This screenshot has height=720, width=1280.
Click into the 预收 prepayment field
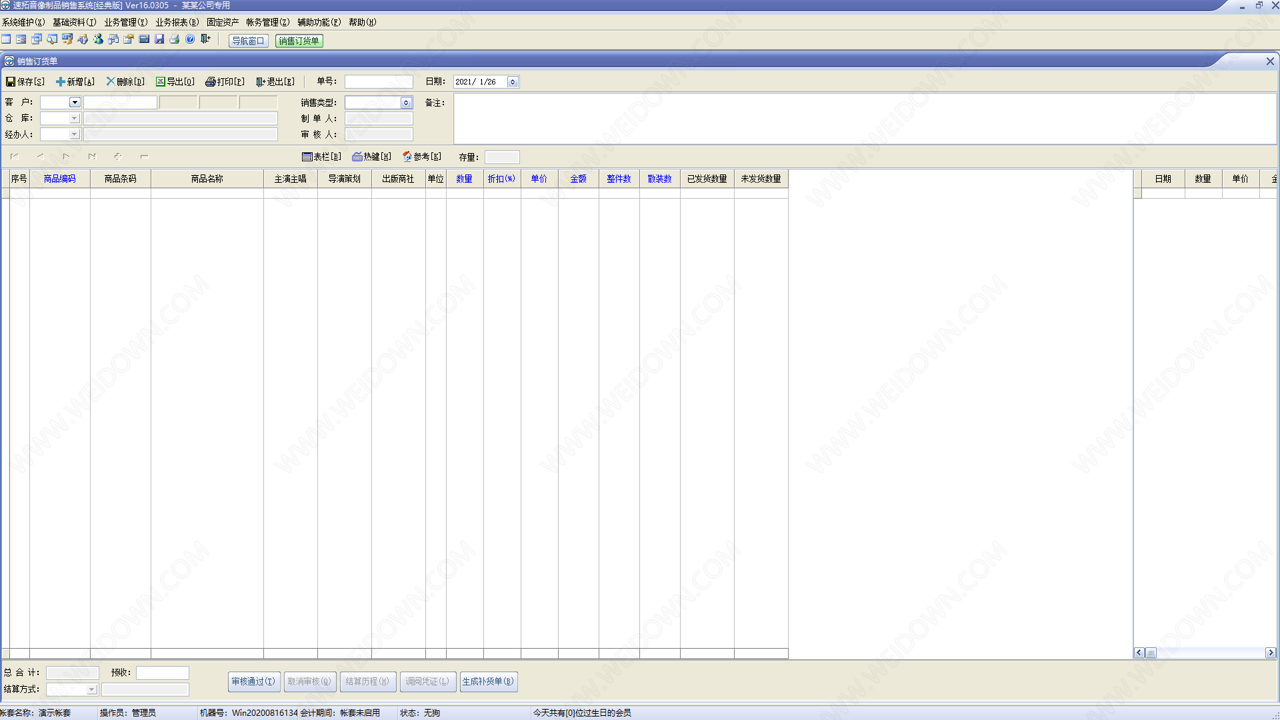click(162, 673)
